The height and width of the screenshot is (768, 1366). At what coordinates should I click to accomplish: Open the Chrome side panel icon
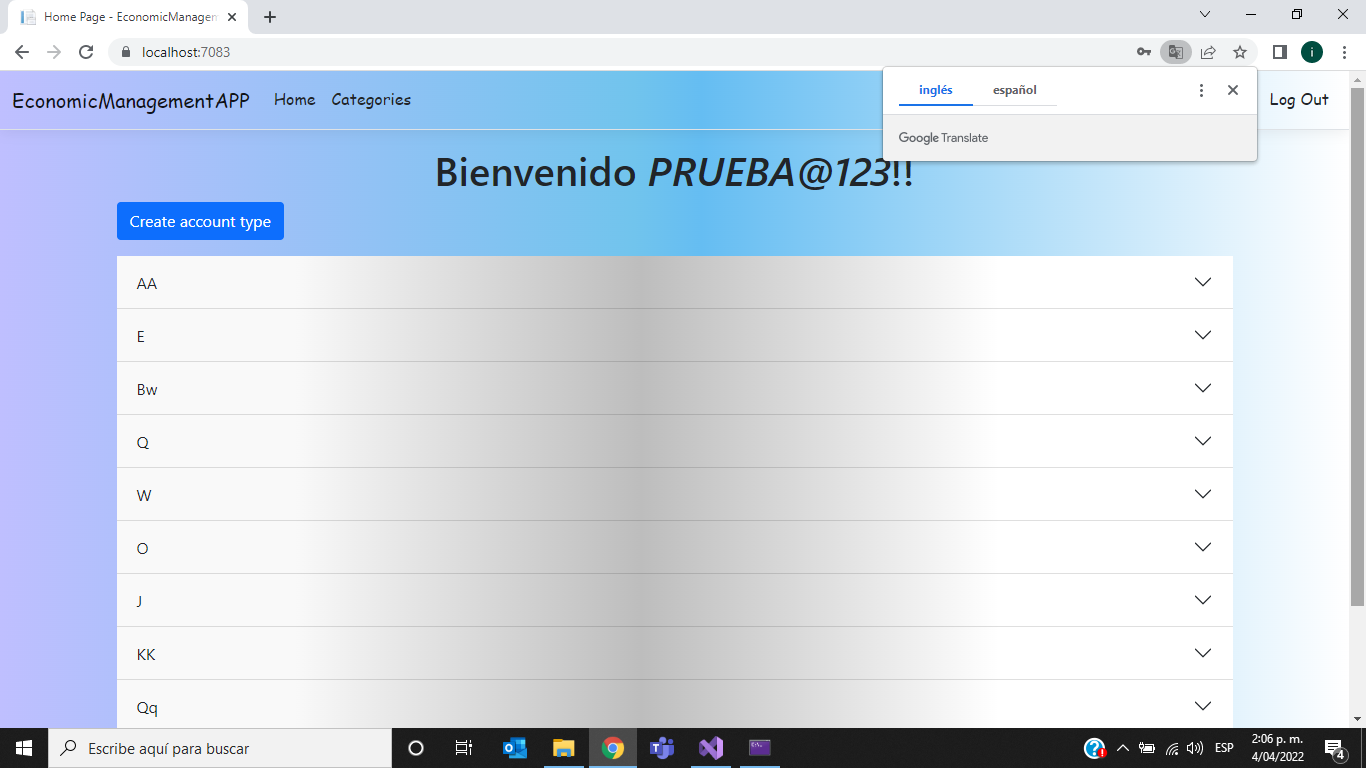[x=1279, y=52]
